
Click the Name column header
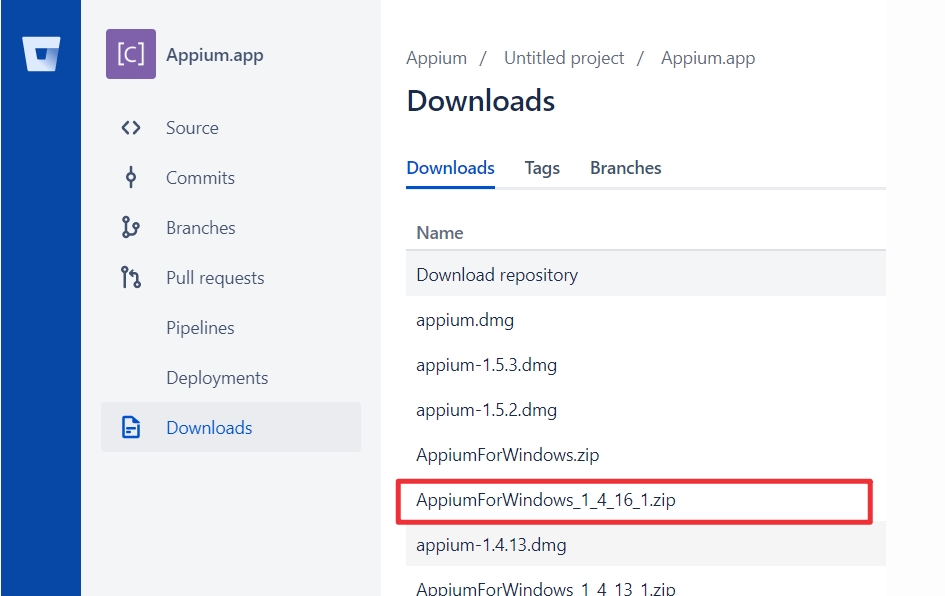[440, 233]
